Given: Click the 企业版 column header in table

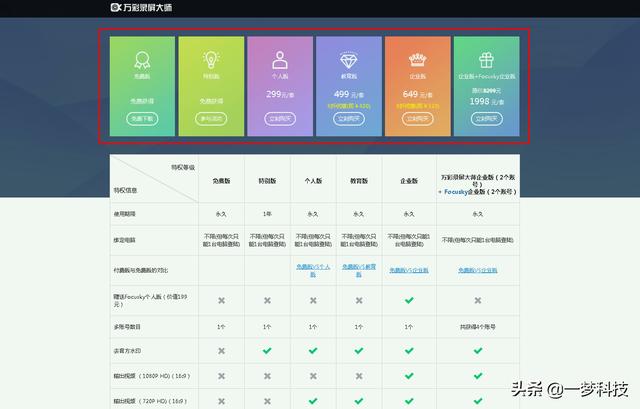Looking at the screenshot, I should click(409, 181).
